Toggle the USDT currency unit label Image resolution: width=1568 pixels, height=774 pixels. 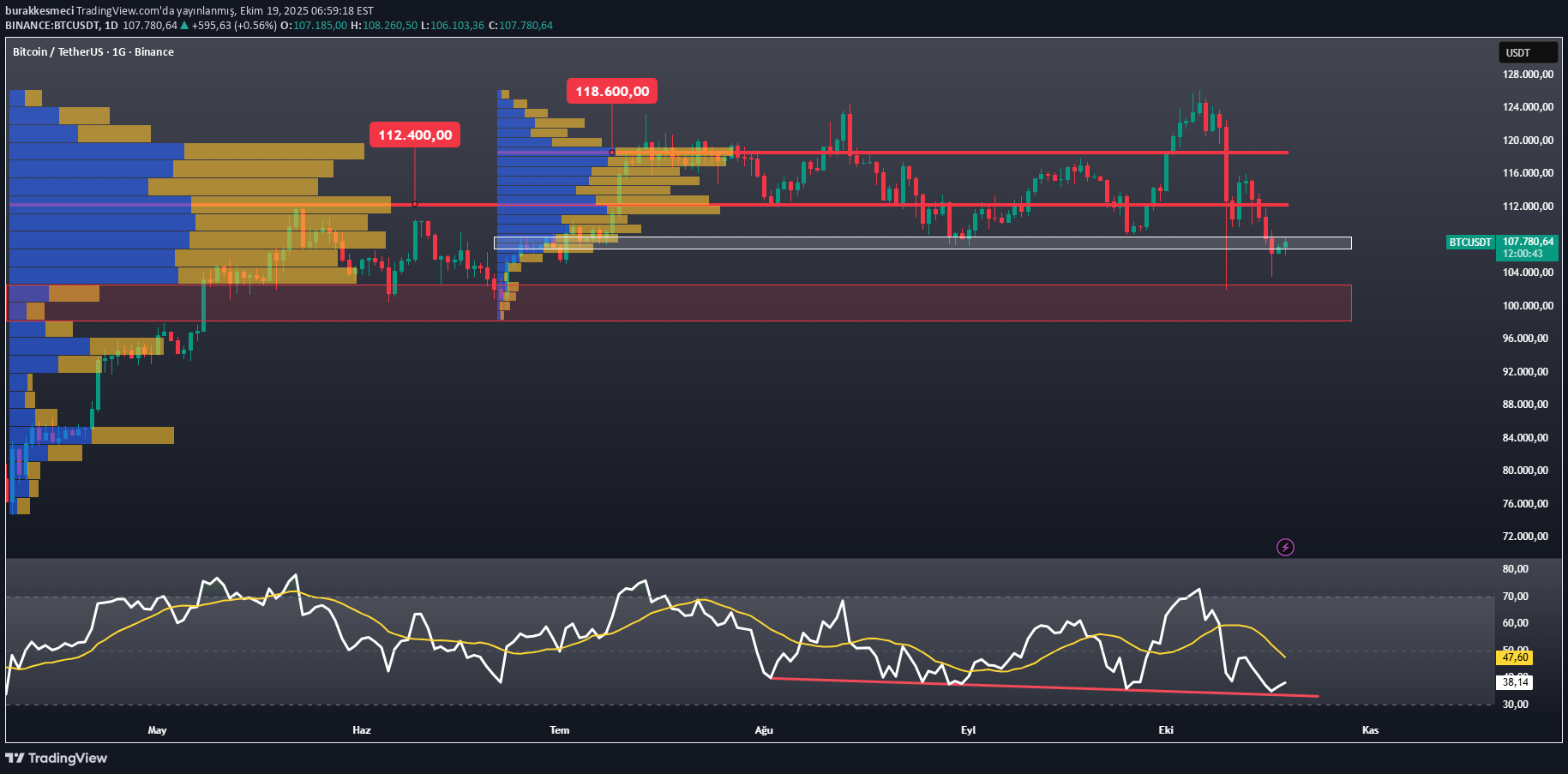(x=1528, y=52)
